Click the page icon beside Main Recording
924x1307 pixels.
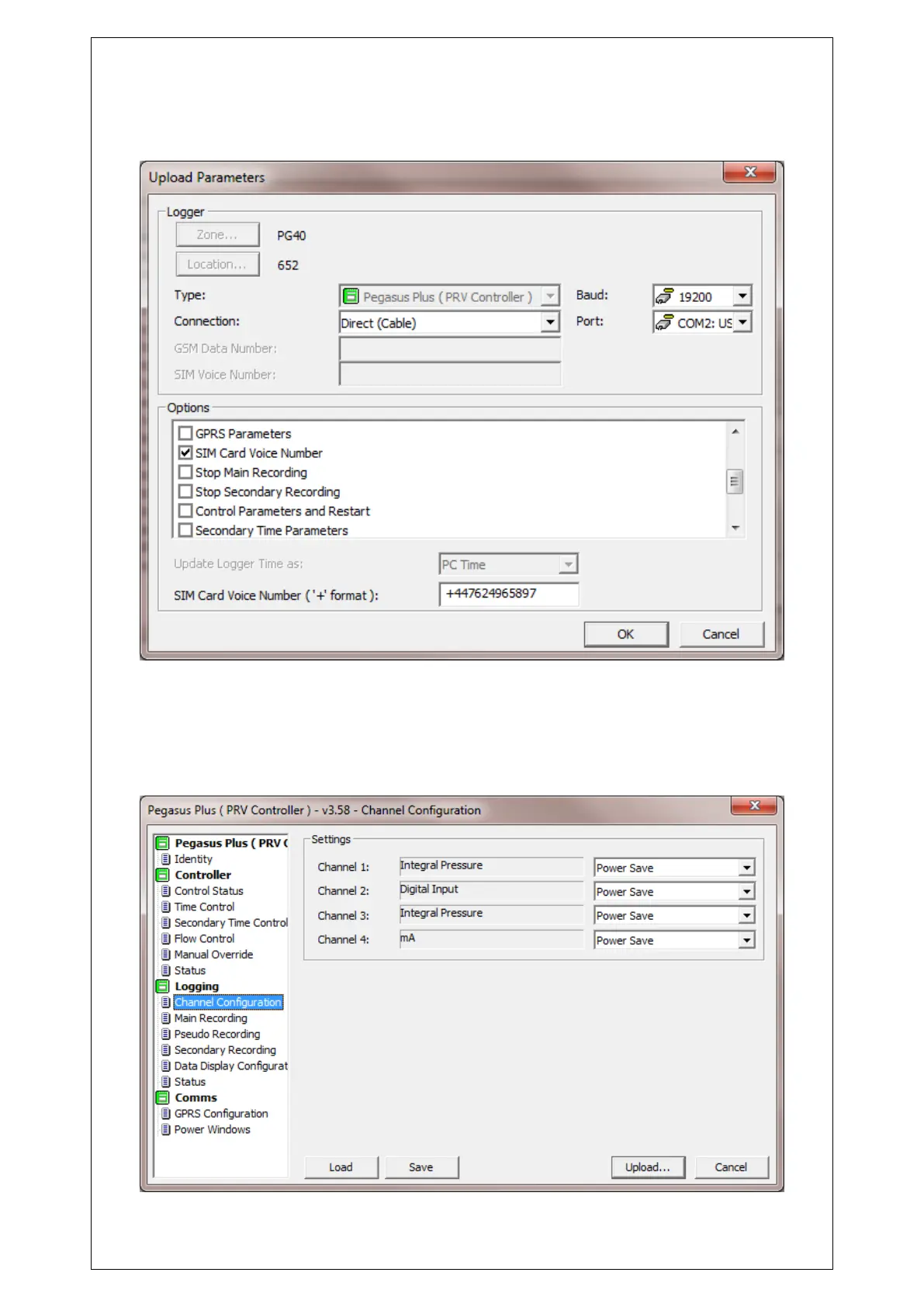[165, 1018]
